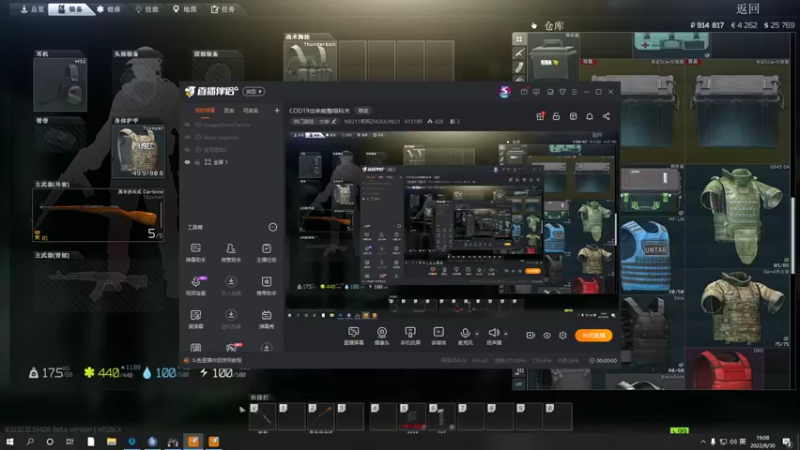The image size is (800, 450).
Task: Open the streaming app hamburger menu
Action: pyautogui.click(x=574, y=92)
